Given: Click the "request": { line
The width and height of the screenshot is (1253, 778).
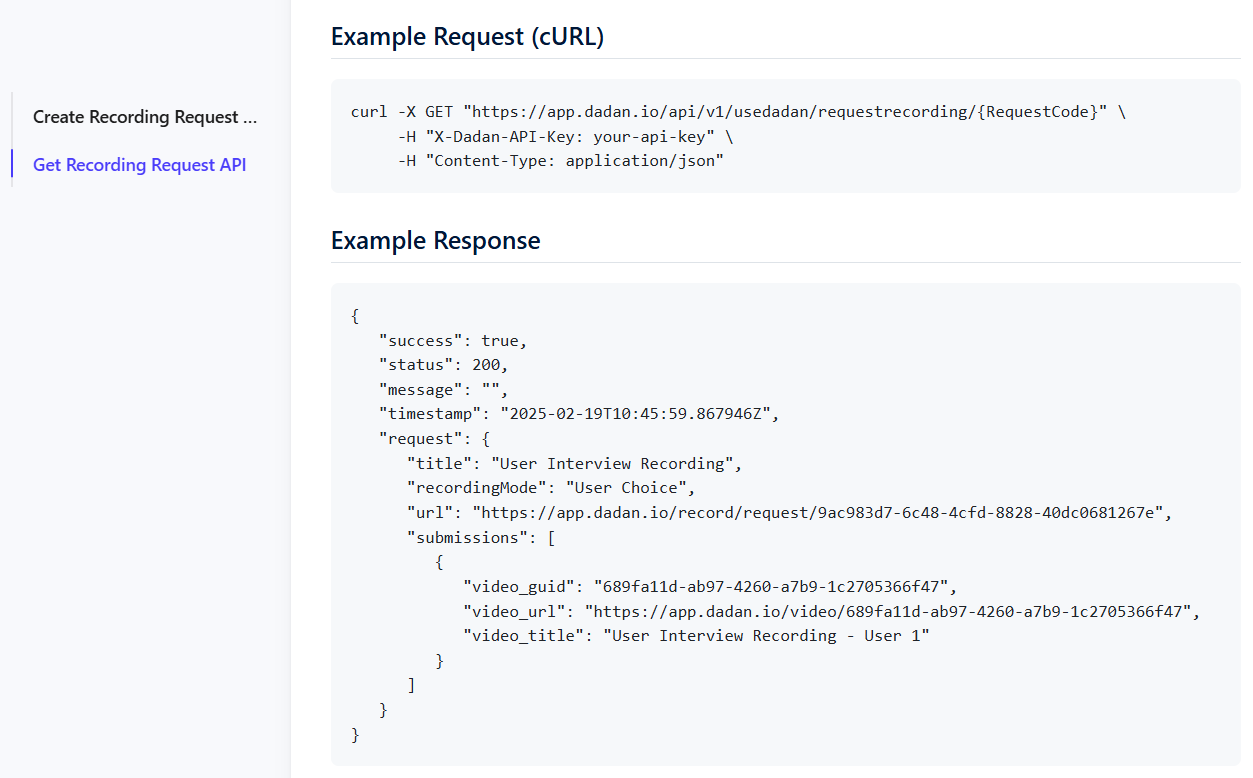Looking at the screenshot, I should [x=434, y=438].
